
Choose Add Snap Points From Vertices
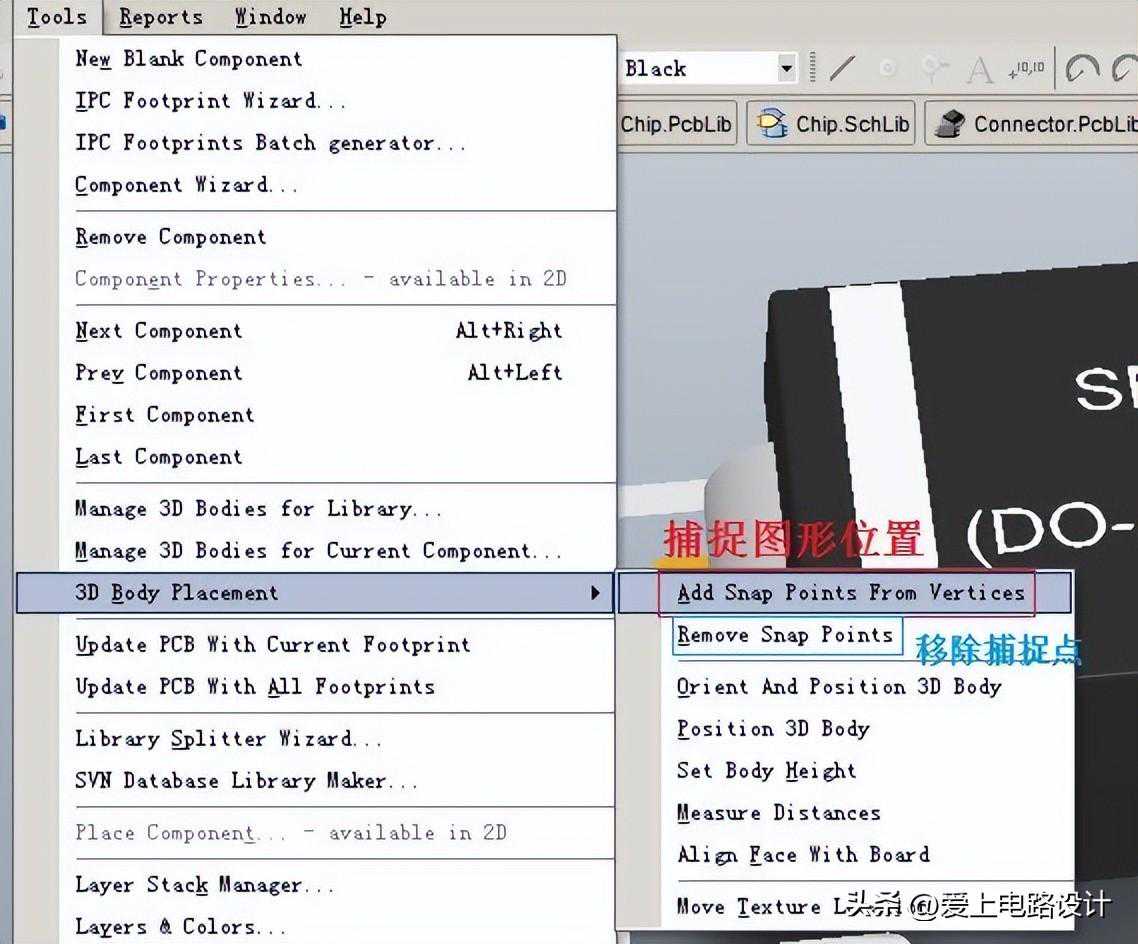tap(850, 593)
